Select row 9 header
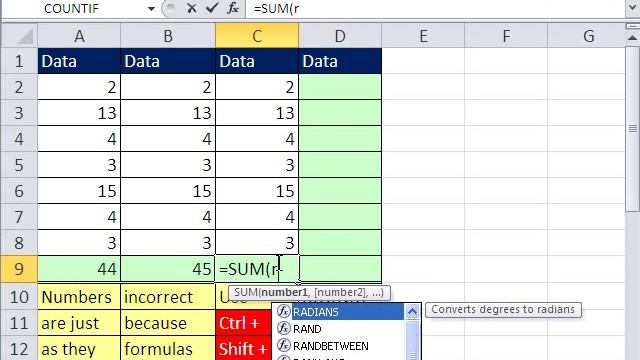This screenshot has width=640, height=360. (x=19, y=269)
